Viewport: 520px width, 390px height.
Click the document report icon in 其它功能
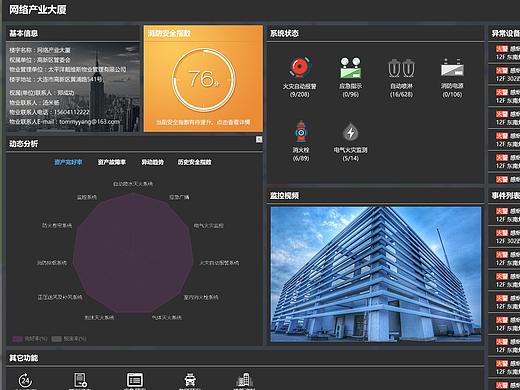tap(80, 380)
